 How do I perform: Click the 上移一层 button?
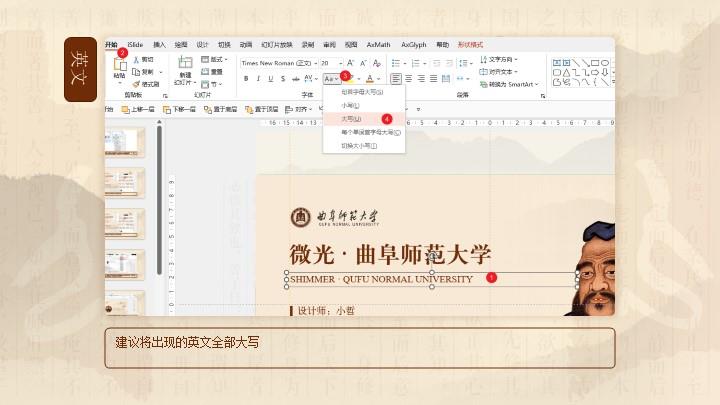(138, 109)
